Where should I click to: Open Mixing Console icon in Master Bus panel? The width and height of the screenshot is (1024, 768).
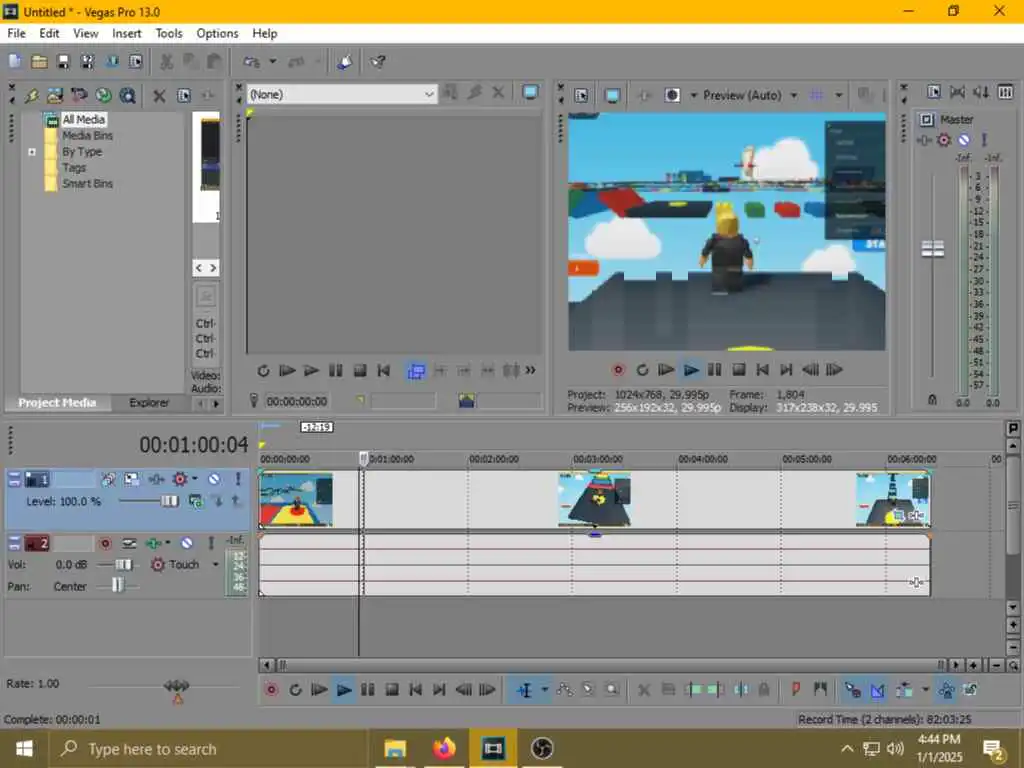click(x=1006, y=92)
